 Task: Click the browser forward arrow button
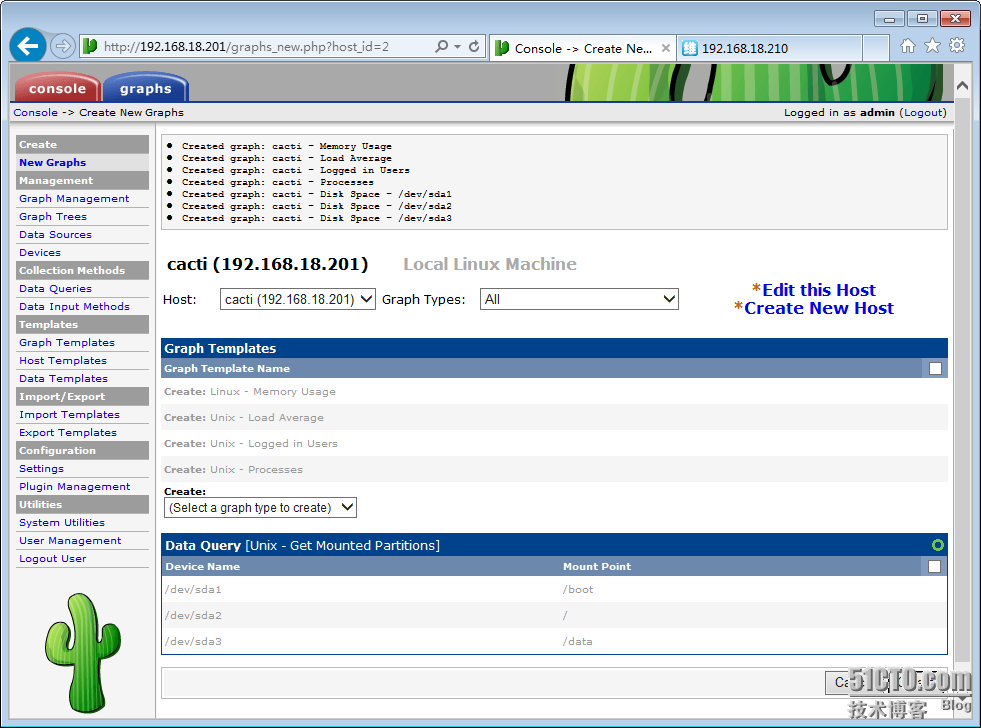[63, 46]
